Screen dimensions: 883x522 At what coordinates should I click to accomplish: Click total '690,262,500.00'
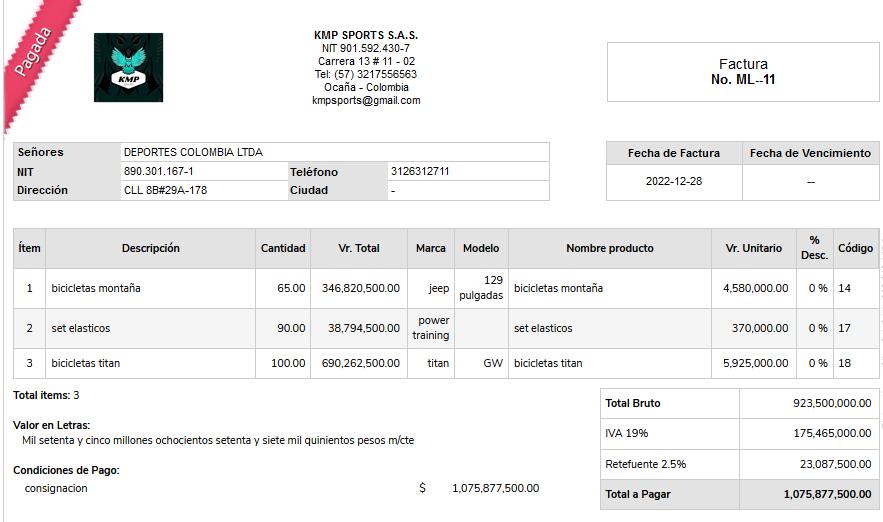360,363
